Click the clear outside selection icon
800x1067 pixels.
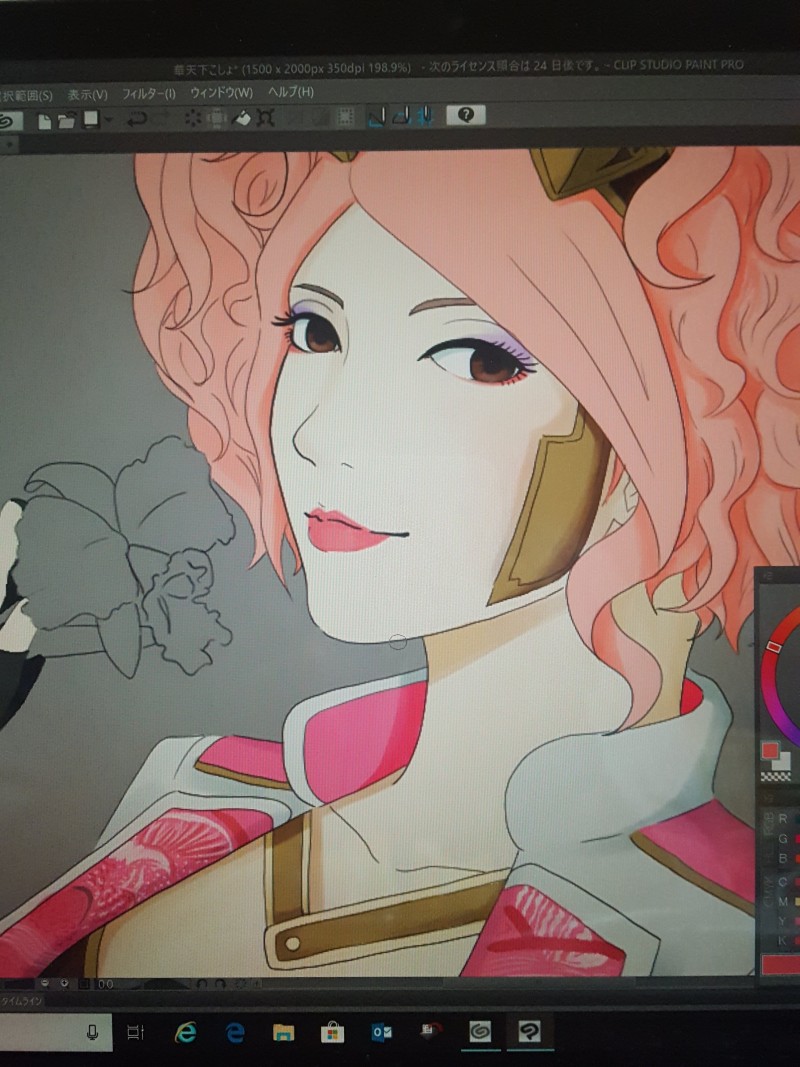point(216,118)
